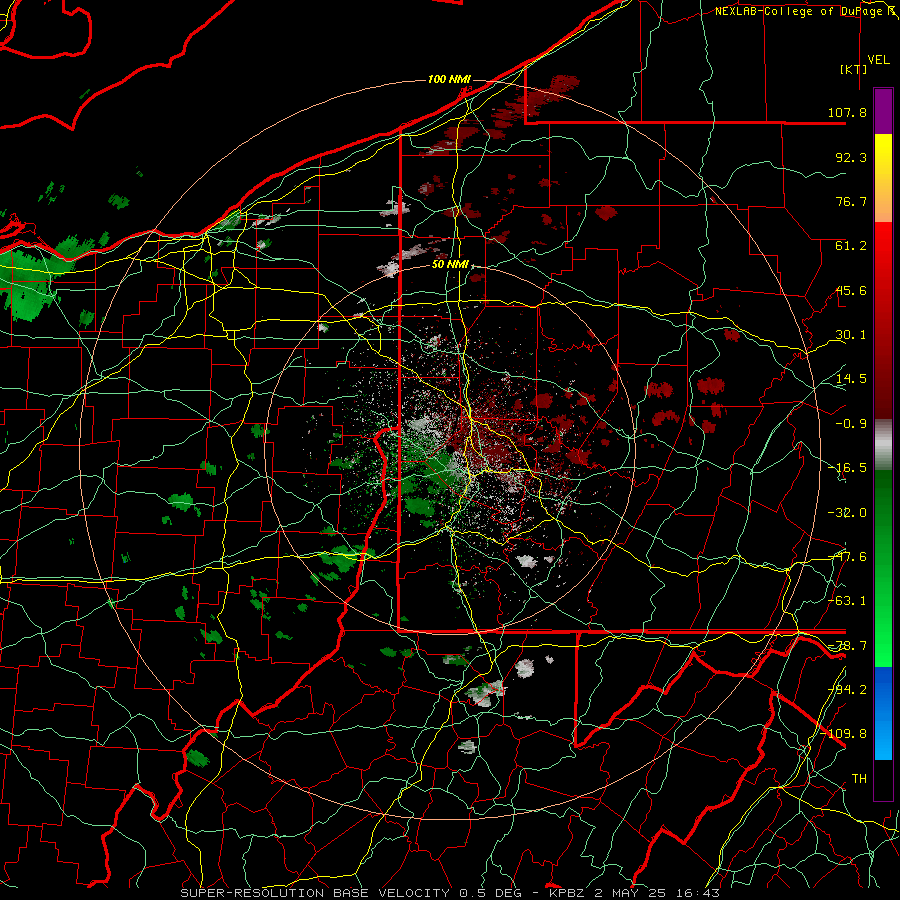Click the "[KT]" units label
Viewport: 900px width, 900px height.
pyautogui.click(x=853, y=69)
